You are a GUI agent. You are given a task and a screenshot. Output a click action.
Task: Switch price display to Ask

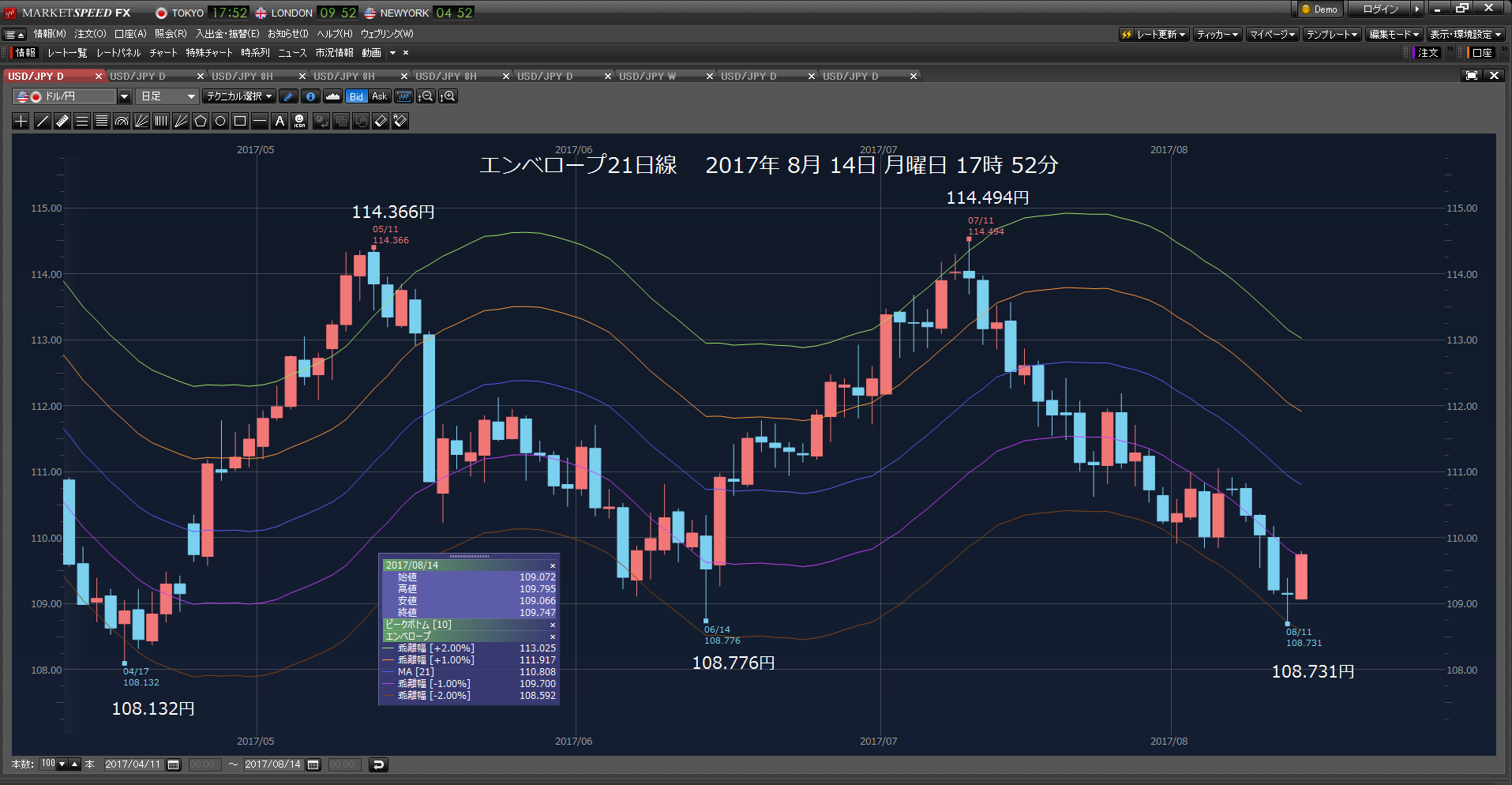tap(380, 96)
